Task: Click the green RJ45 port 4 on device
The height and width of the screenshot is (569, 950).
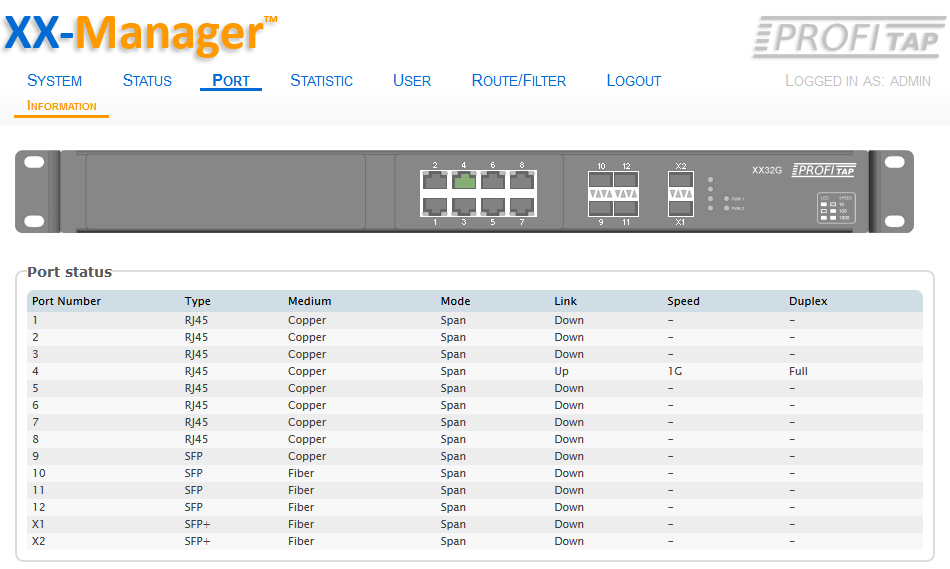Action: 463,181
